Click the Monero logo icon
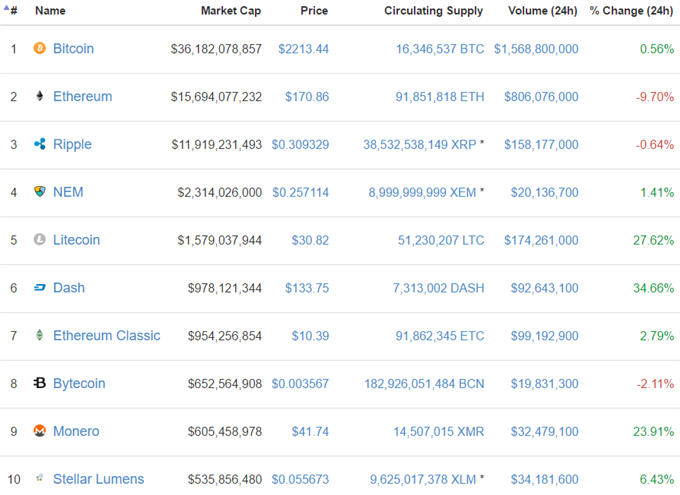This screenshot has width=680, height=495. point(39,430)
